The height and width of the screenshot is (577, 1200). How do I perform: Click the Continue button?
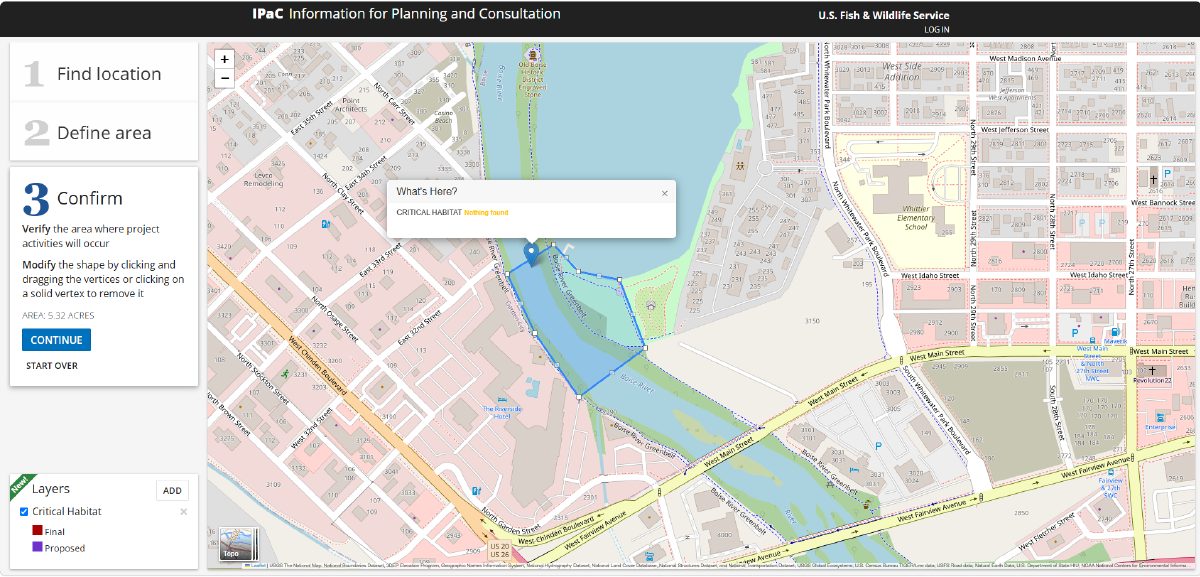tap(56, 340)
